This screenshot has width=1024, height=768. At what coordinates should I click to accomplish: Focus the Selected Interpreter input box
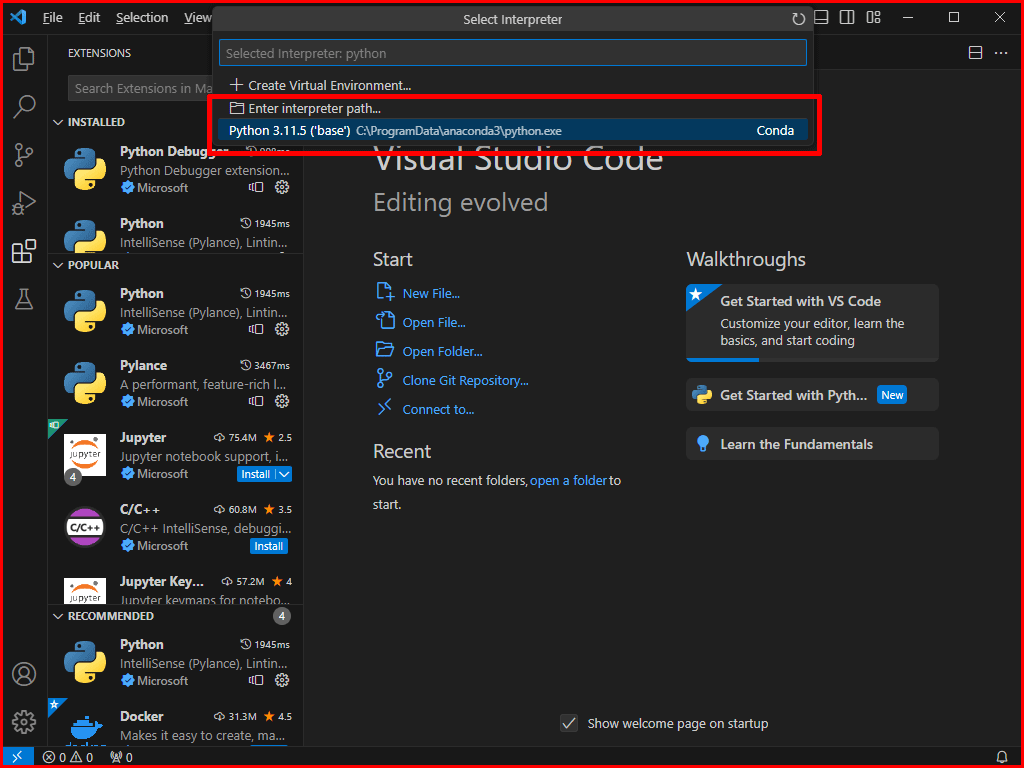coord(513,53)
